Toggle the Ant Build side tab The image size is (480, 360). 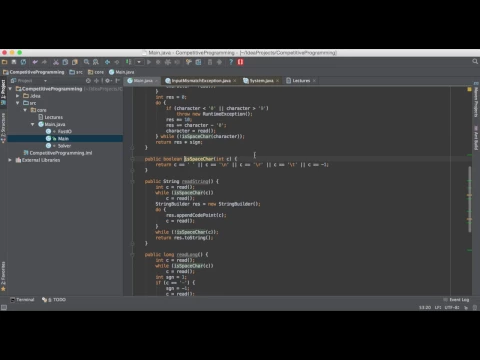pos(476,138)
